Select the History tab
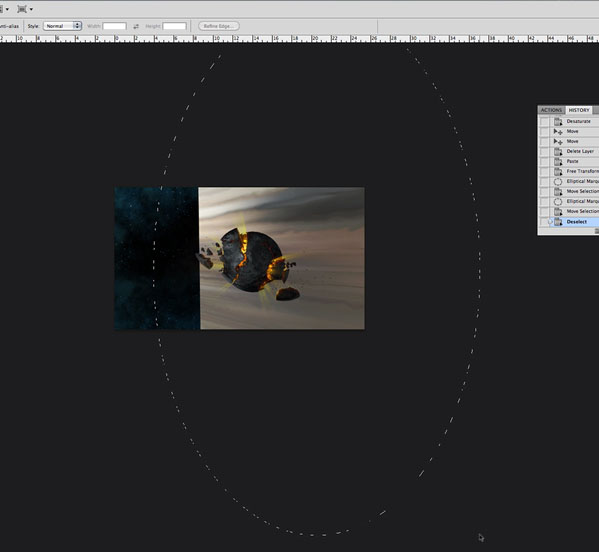This screenshot has width=599, height=552. coord(579,110)
